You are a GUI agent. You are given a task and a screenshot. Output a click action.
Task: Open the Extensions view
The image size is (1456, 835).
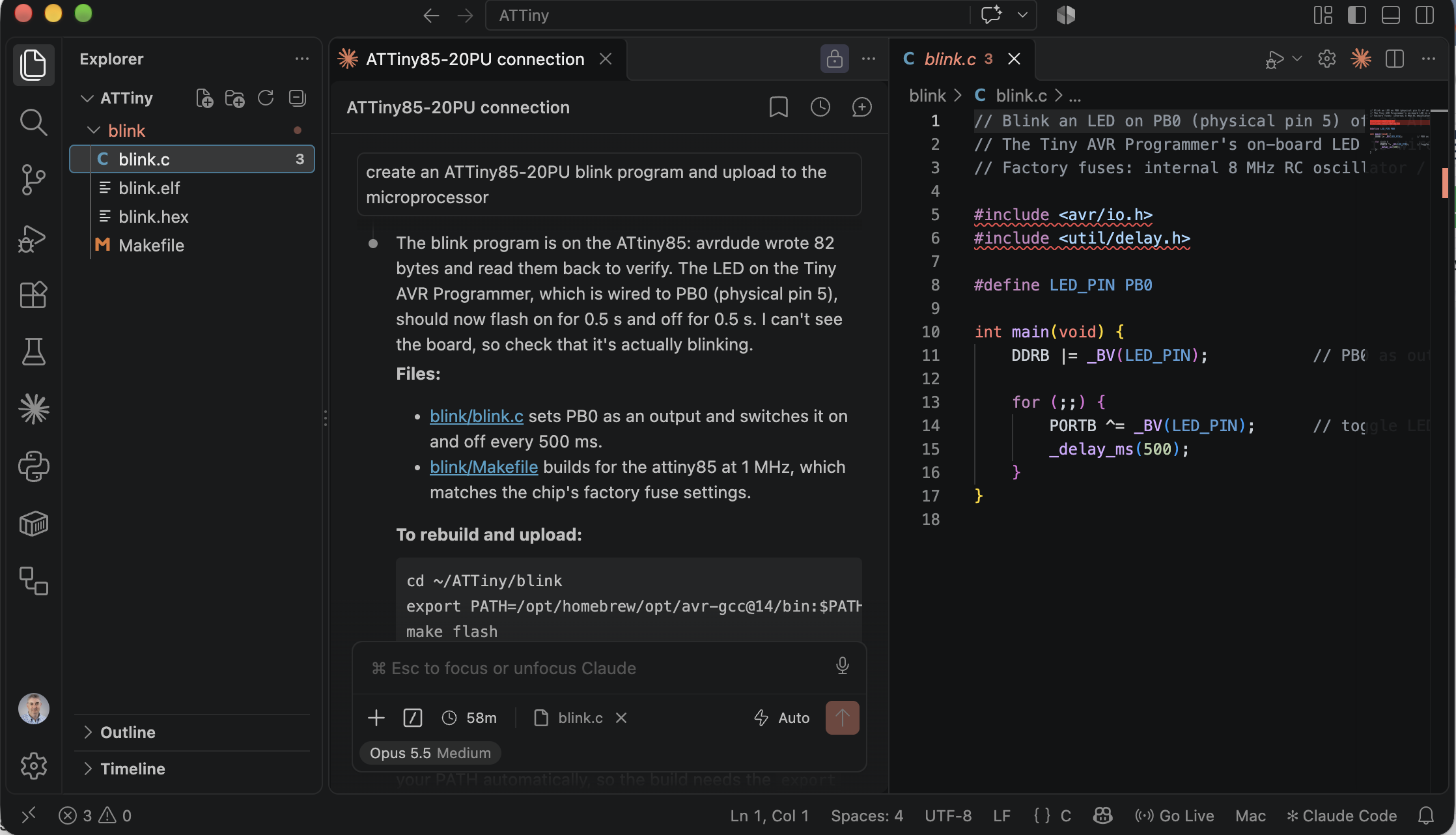coord(33,295)
